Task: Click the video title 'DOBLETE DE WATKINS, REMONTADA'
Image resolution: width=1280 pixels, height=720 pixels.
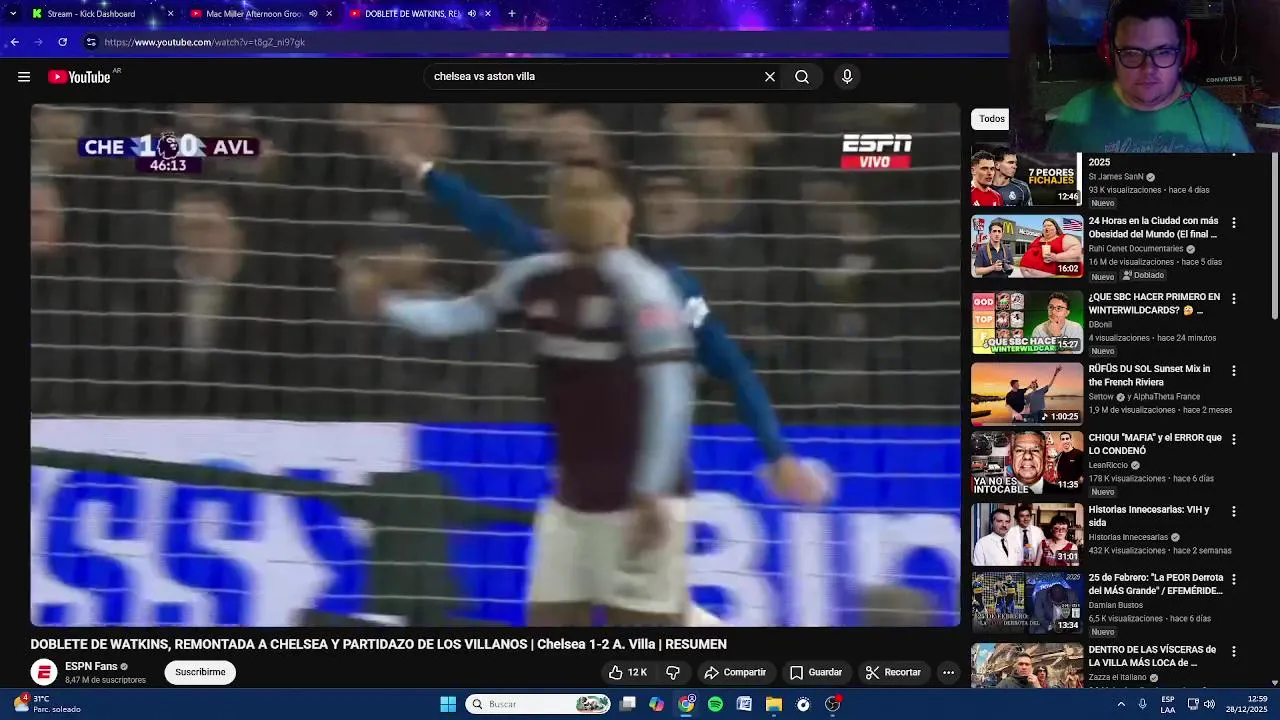Action: click(x=379, y=644)
